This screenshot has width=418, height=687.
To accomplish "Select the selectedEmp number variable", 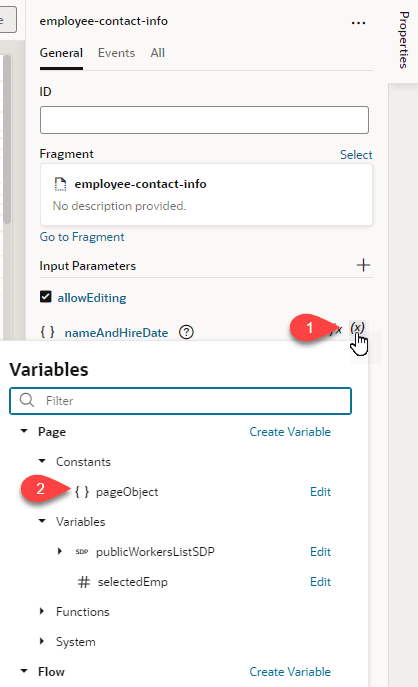I will click(132, 582).
